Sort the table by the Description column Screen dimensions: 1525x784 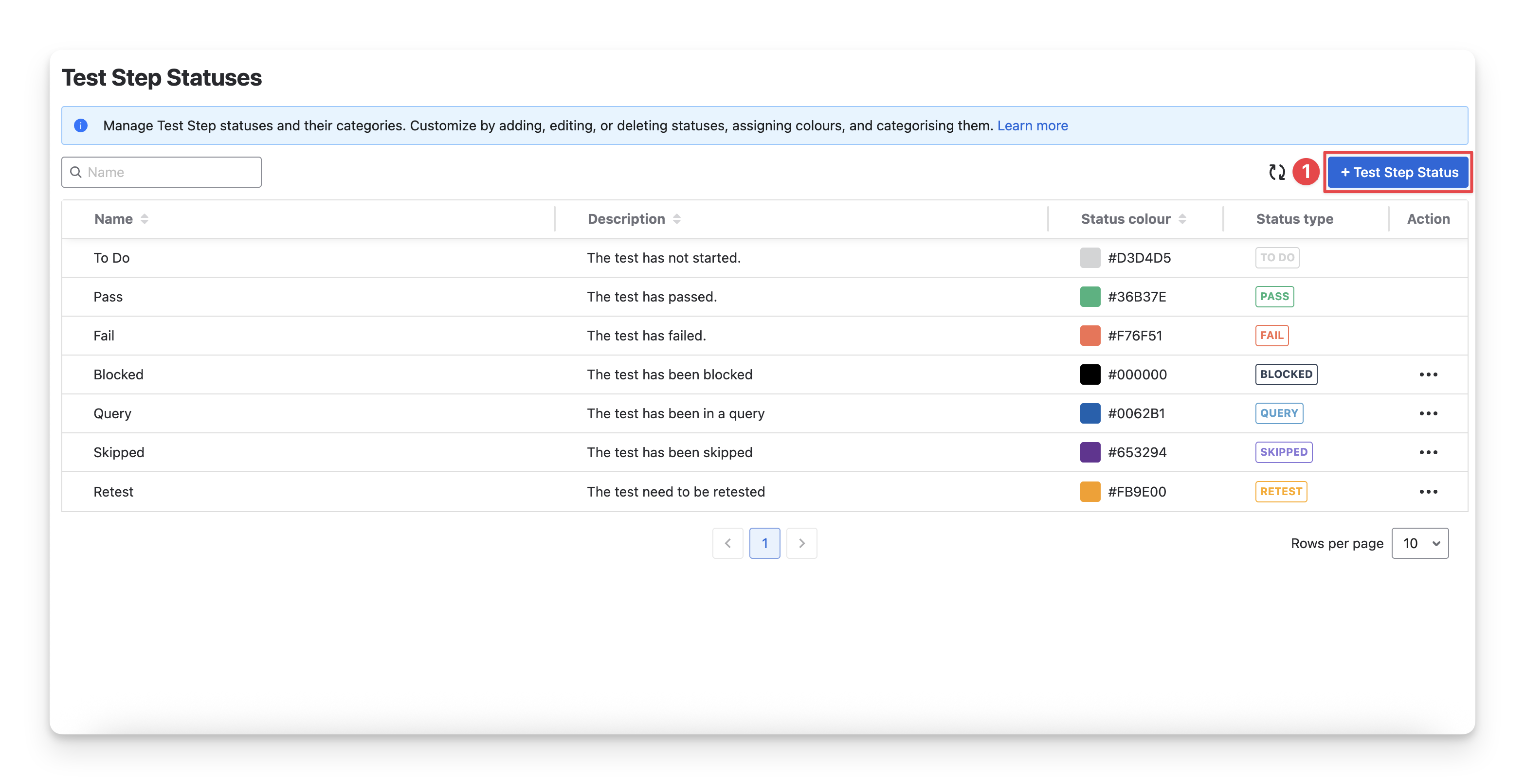(677, 219)
